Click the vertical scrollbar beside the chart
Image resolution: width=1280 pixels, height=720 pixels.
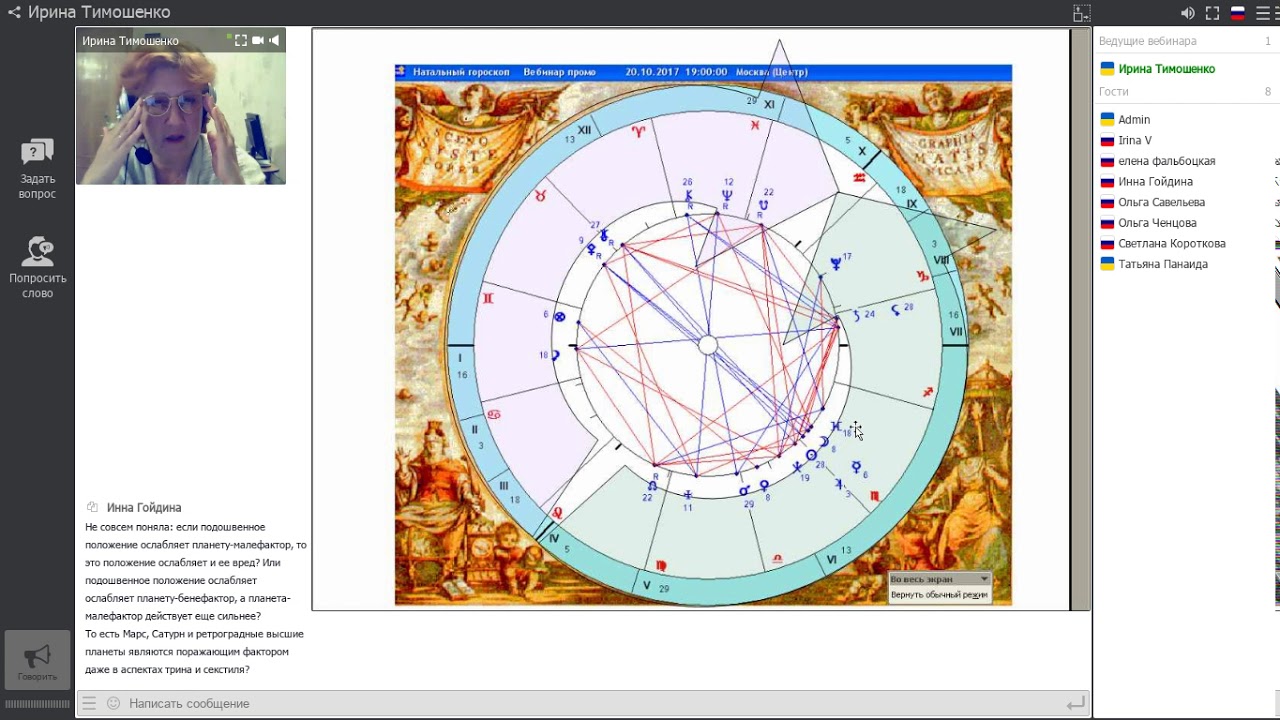click(x=1080, y=319)
